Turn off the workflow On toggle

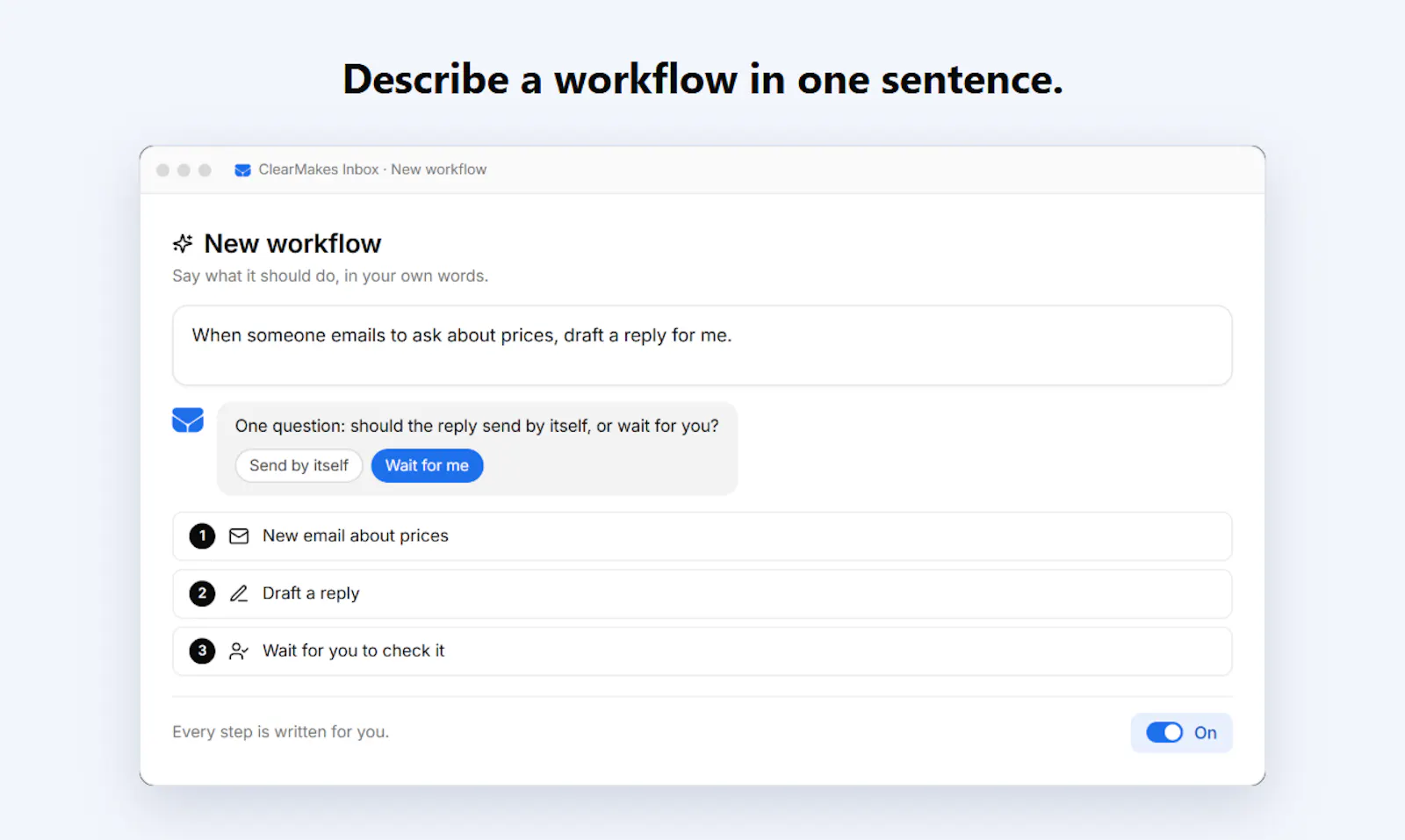click(1164, 733)
